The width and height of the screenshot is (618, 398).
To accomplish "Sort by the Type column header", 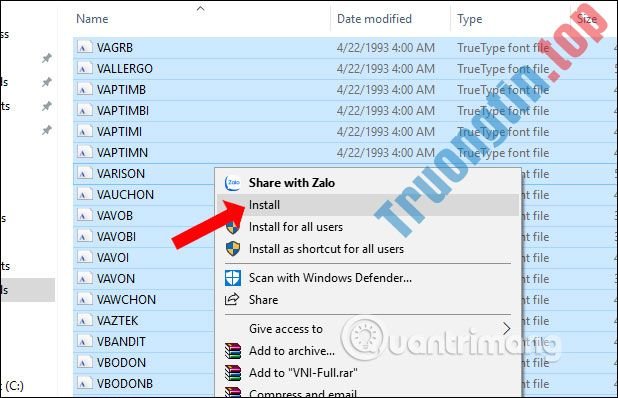I will 469,19.
